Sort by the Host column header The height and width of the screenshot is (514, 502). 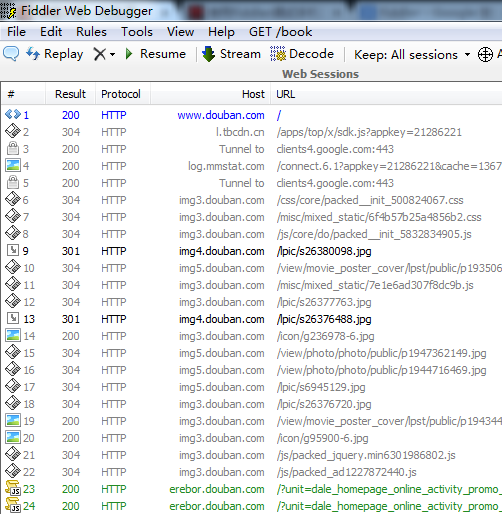click(210, 94)
